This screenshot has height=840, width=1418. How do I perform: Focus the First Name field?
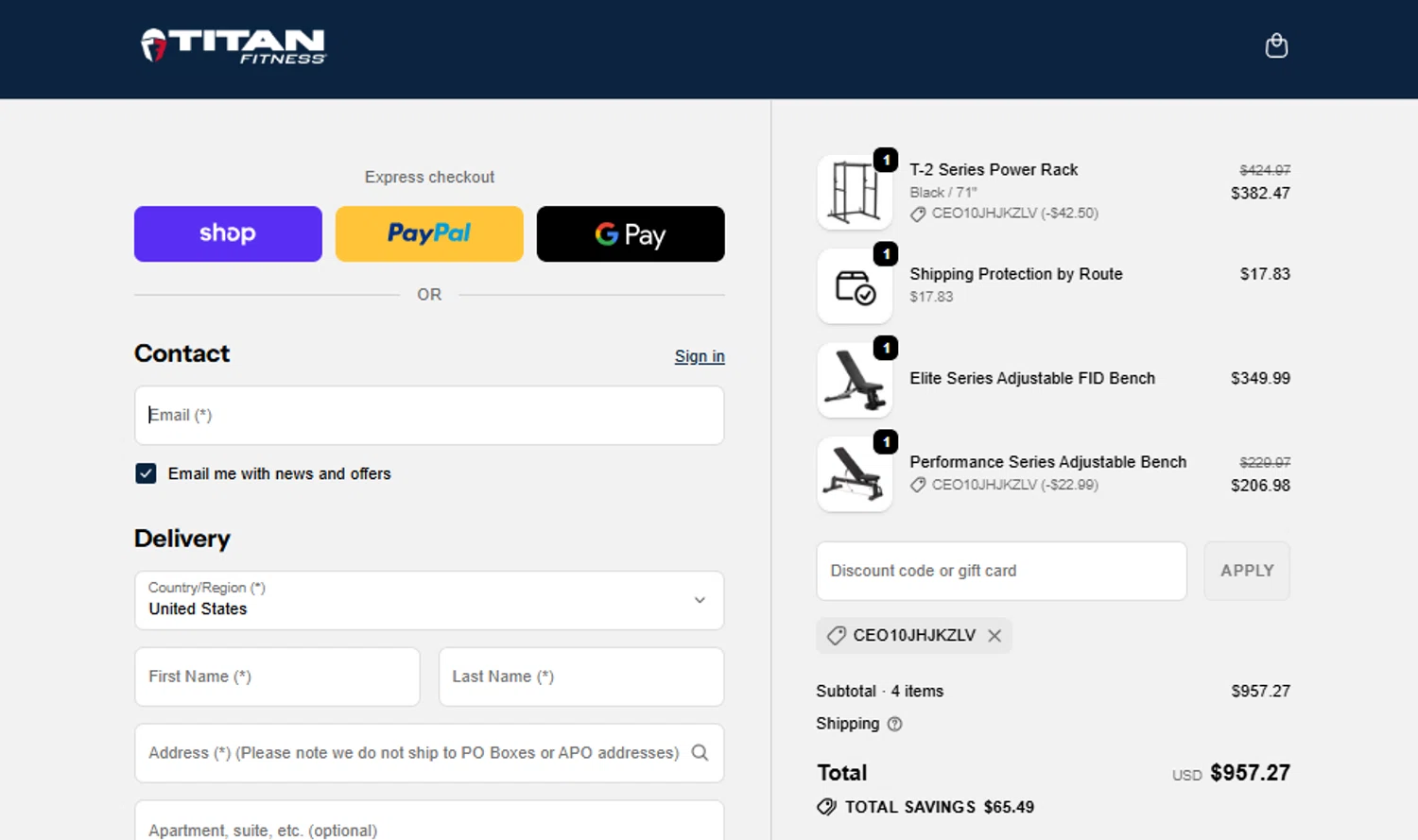tap(277, 677)
